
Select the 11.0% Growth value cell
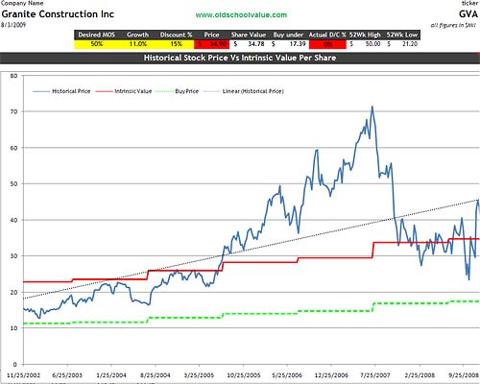(x=138, y=44)
